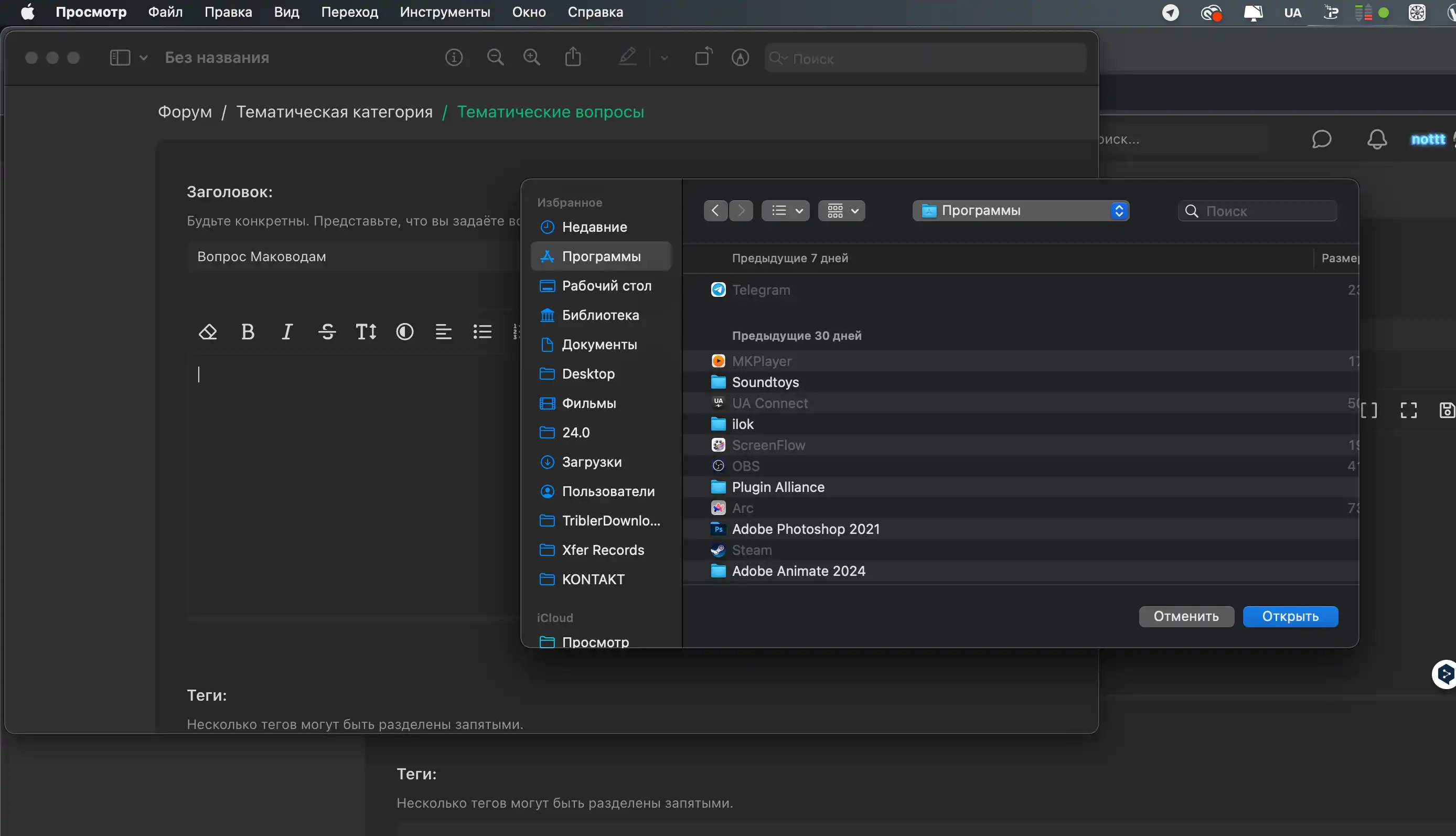Click the text alignment icon in editor

(x=443, y=332)
